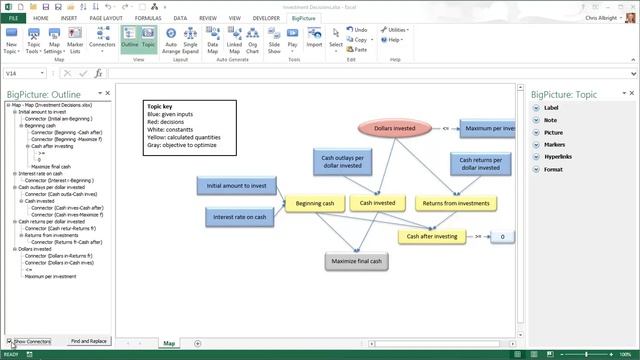The height and width of the screenshot is (360, 640).
Task: Activate the Select tool
Action: [x=336, y=41]
